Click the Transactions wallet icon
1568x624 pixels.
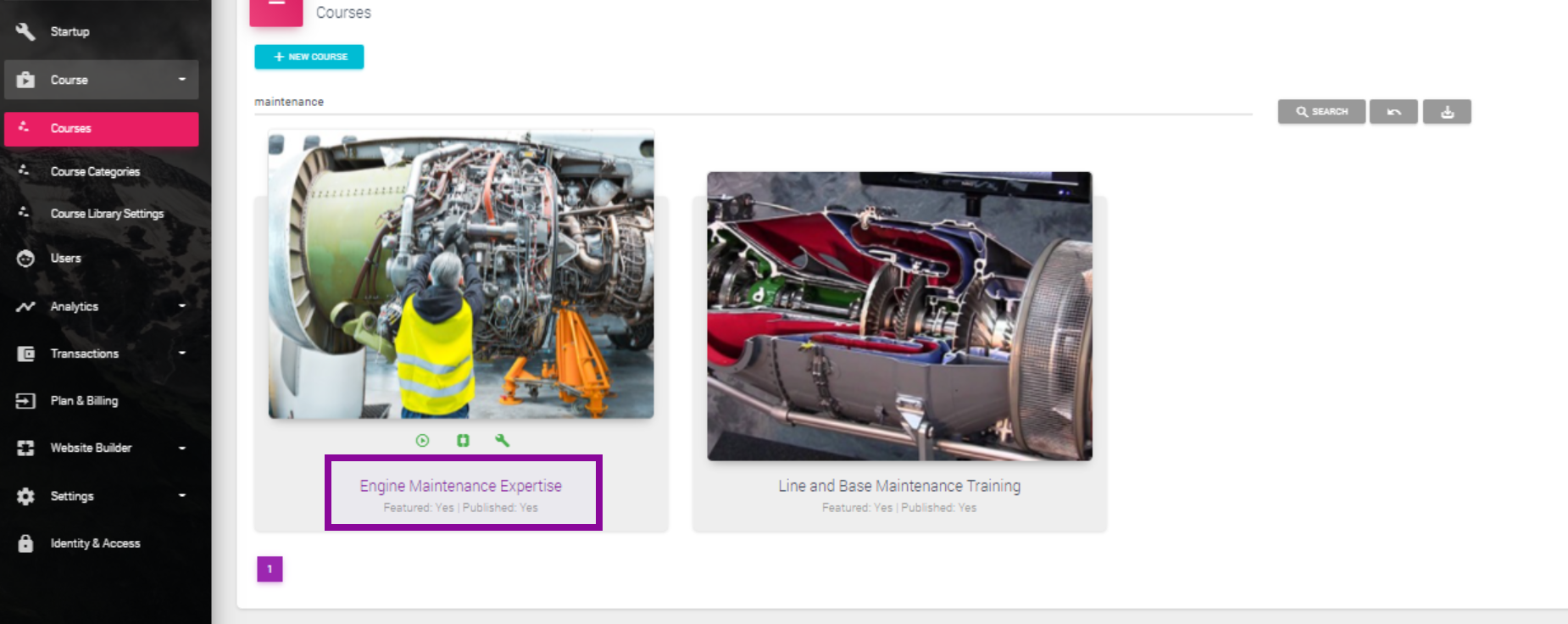click(25, 354)
